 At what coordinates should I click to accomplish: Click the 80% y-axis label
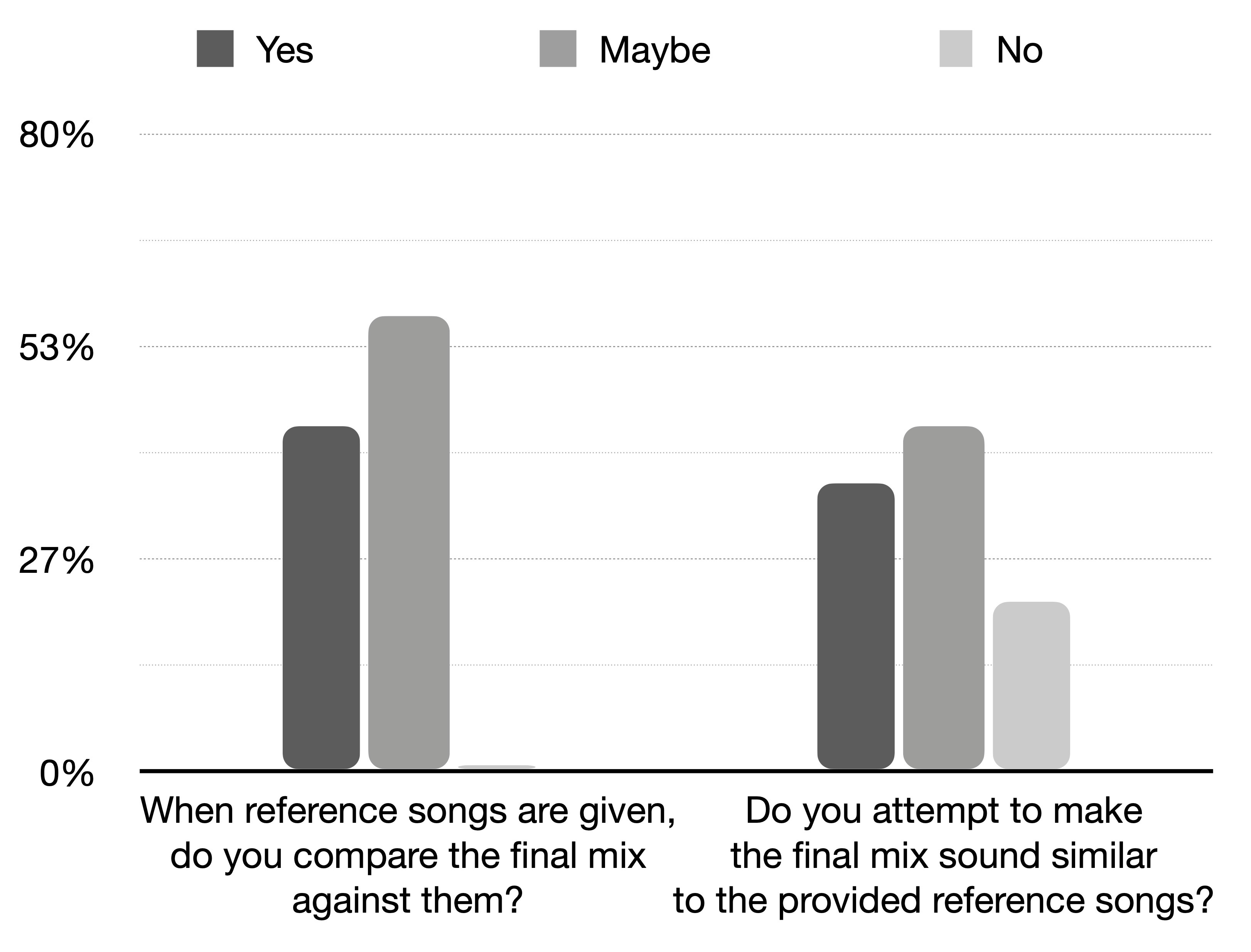[56, 135]
